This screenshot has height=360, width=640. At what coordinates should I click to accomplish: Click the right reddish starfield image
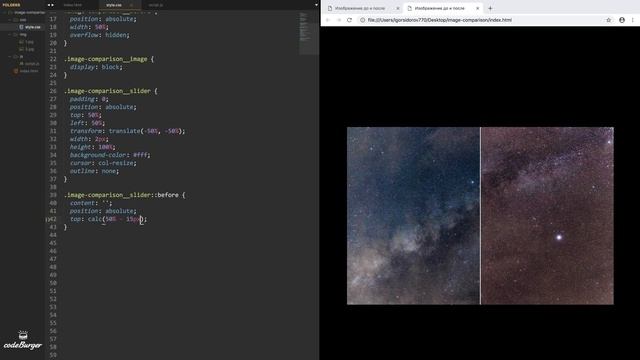(547, 216)
